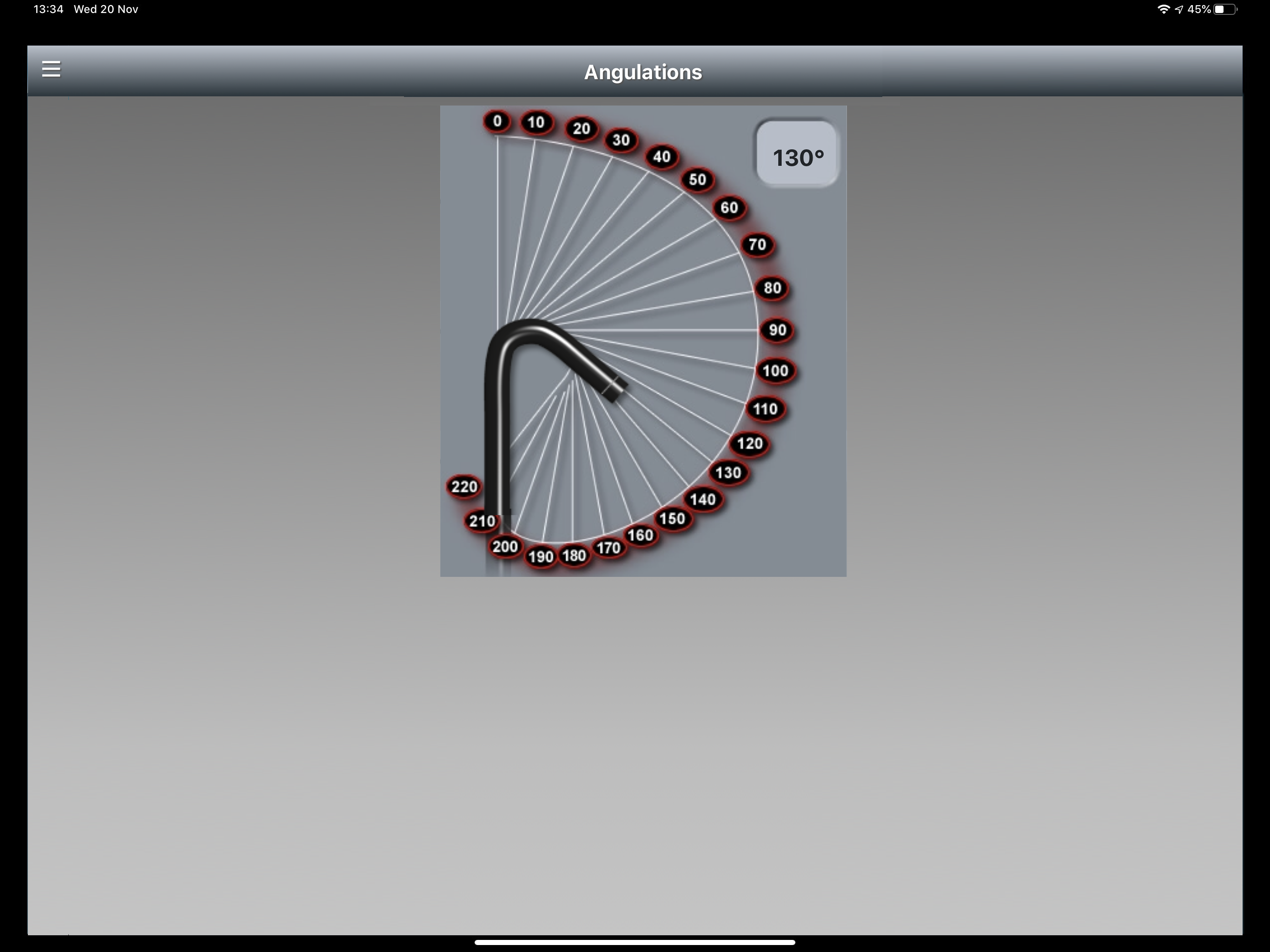The image size is (1270, 952).
Task: Select the 160 degree angle marker
Action: (x=640, y=535)
